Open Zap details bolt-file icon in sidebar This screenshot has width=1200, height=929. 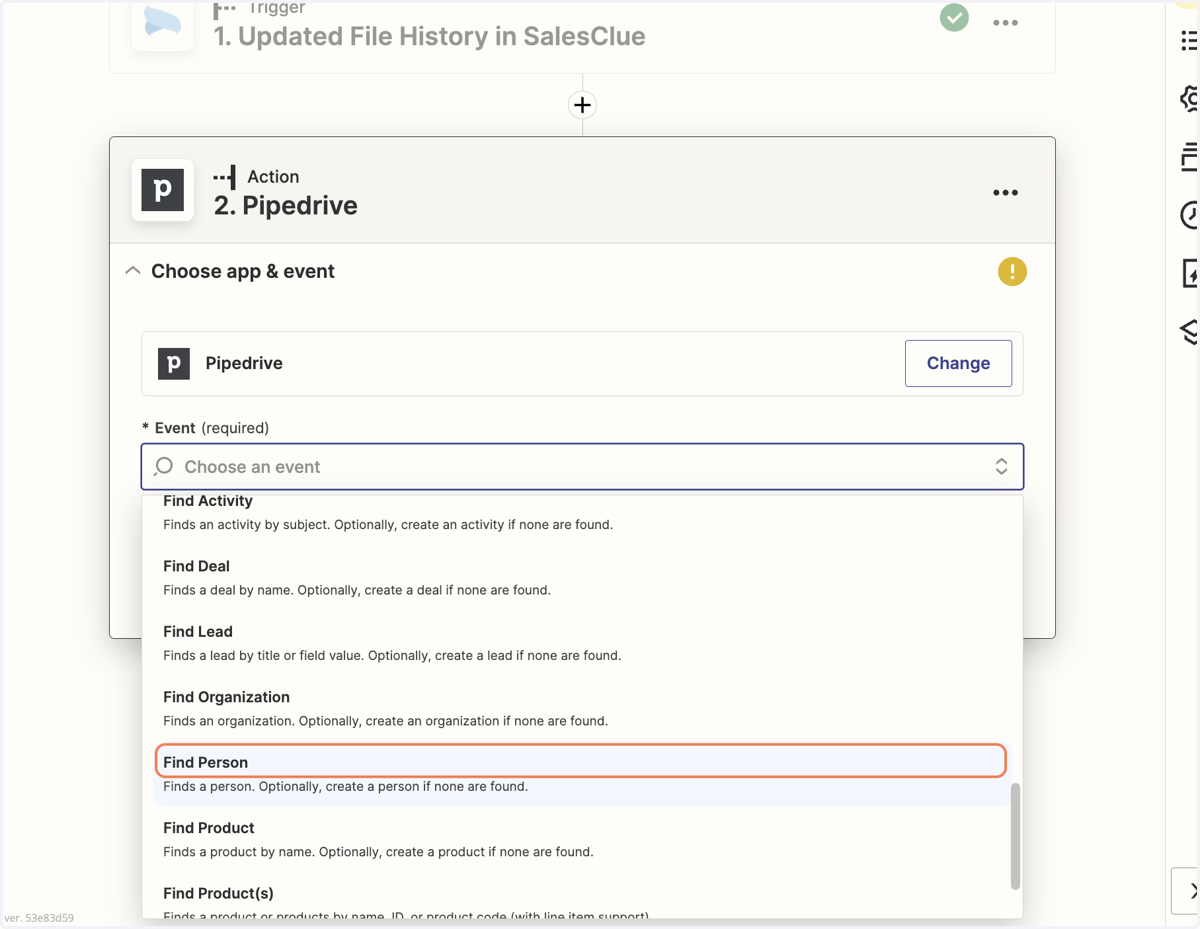click(x=1189, y=272)
